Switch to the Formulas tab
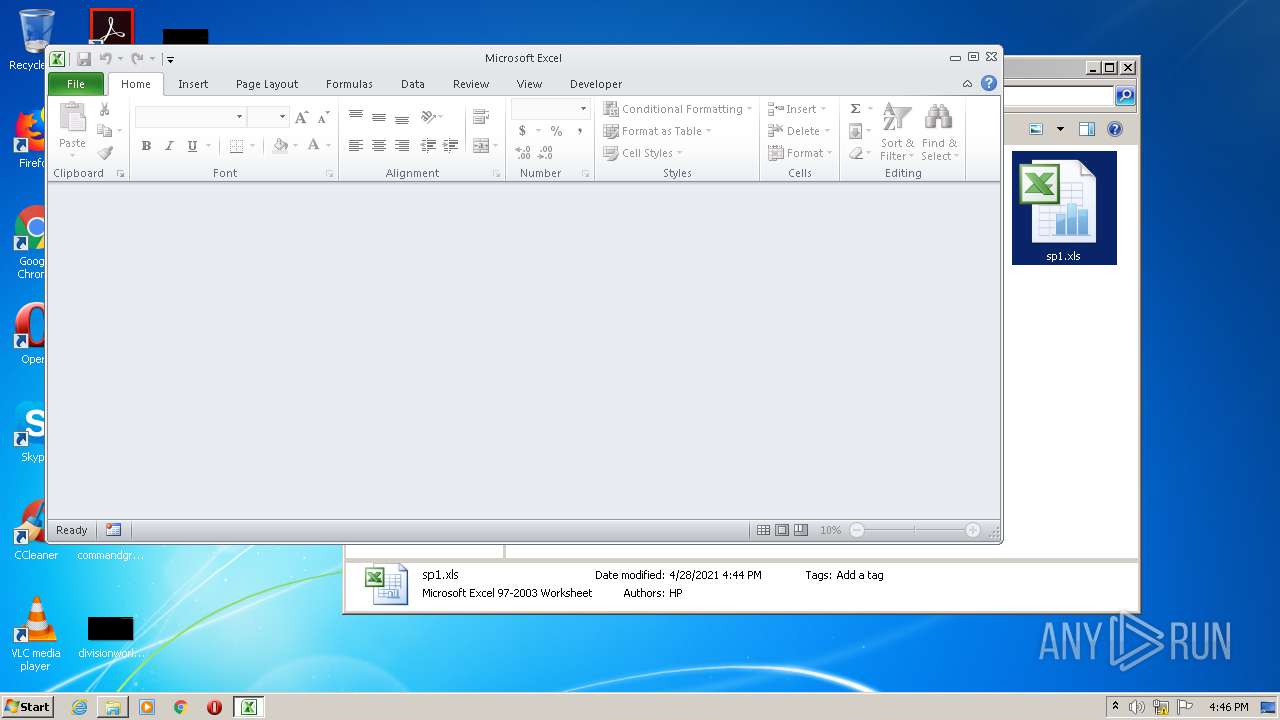Image resolution: width=1280 pixels, height=720 pixels. 349,84
